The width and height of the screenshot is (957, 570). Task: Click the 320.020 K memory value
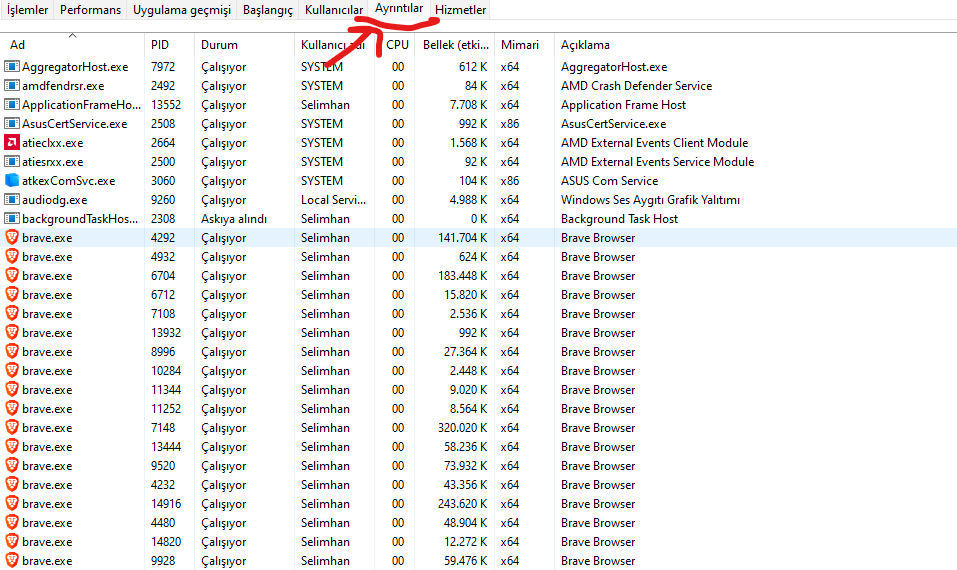tap(462, 427)
